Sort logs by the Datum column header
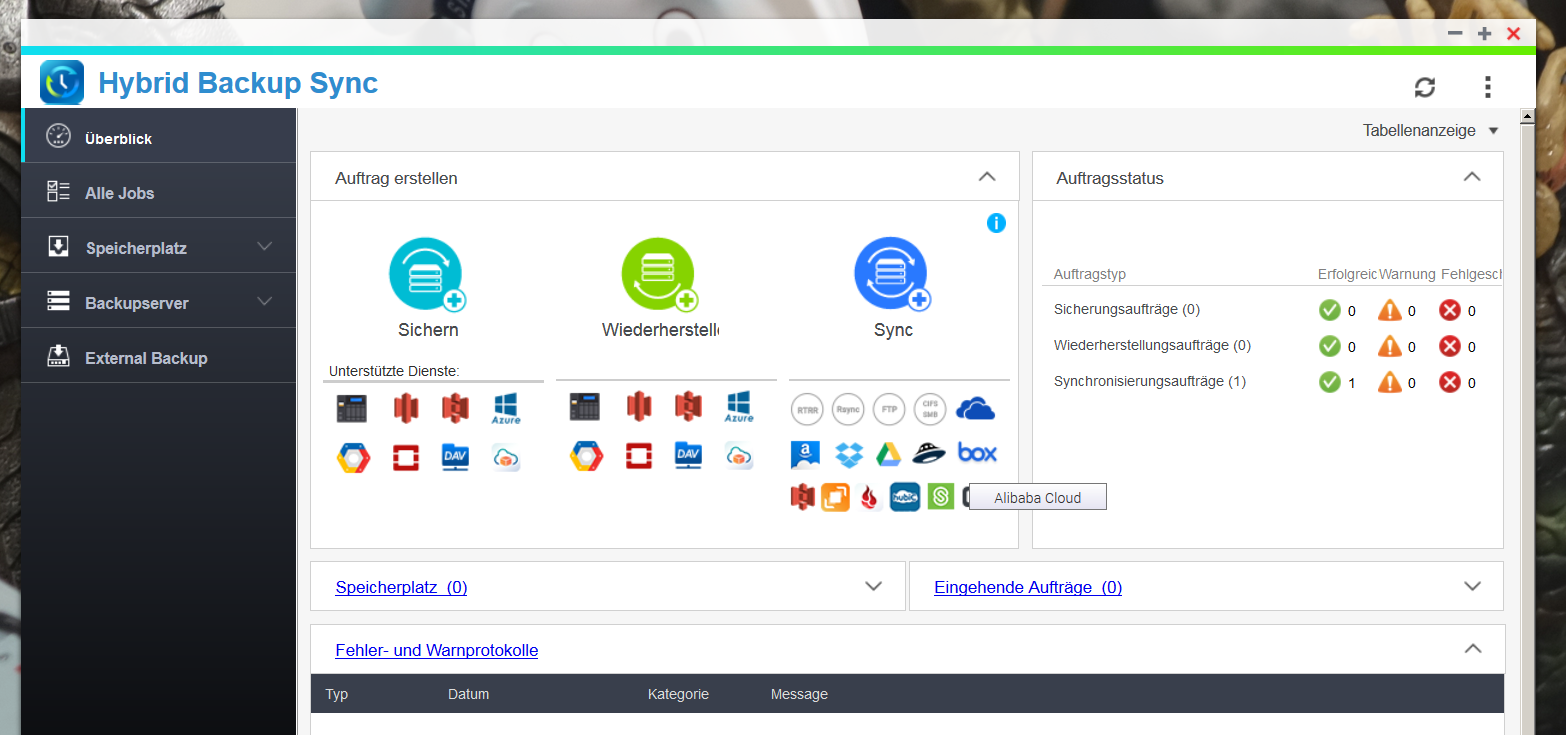This screenshot has height=735, width=1566. pyautogui.click(x=468, y=694)
